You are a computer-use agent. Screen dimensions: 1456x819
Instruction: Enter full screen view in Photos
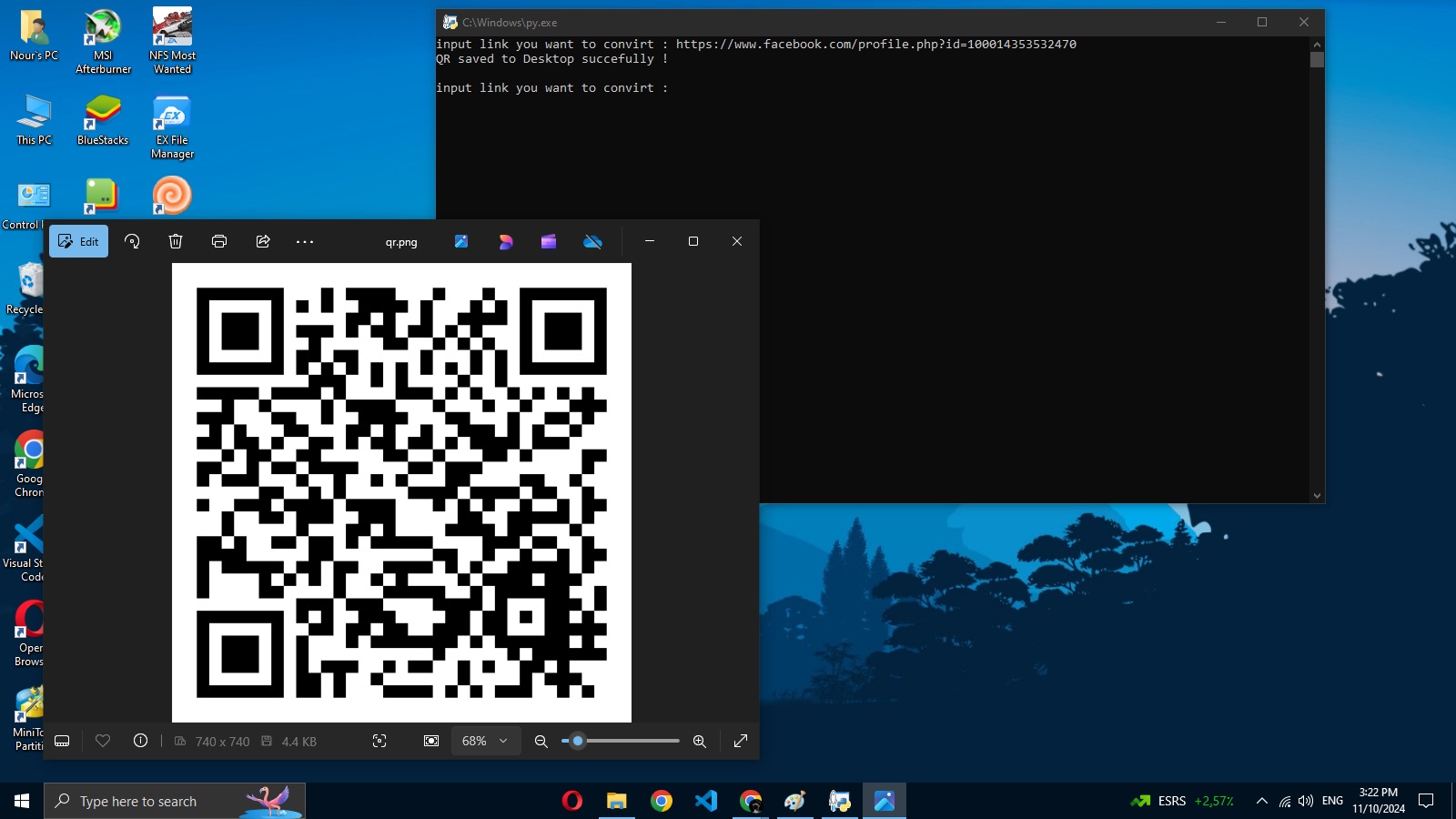[x=741, y=741]
